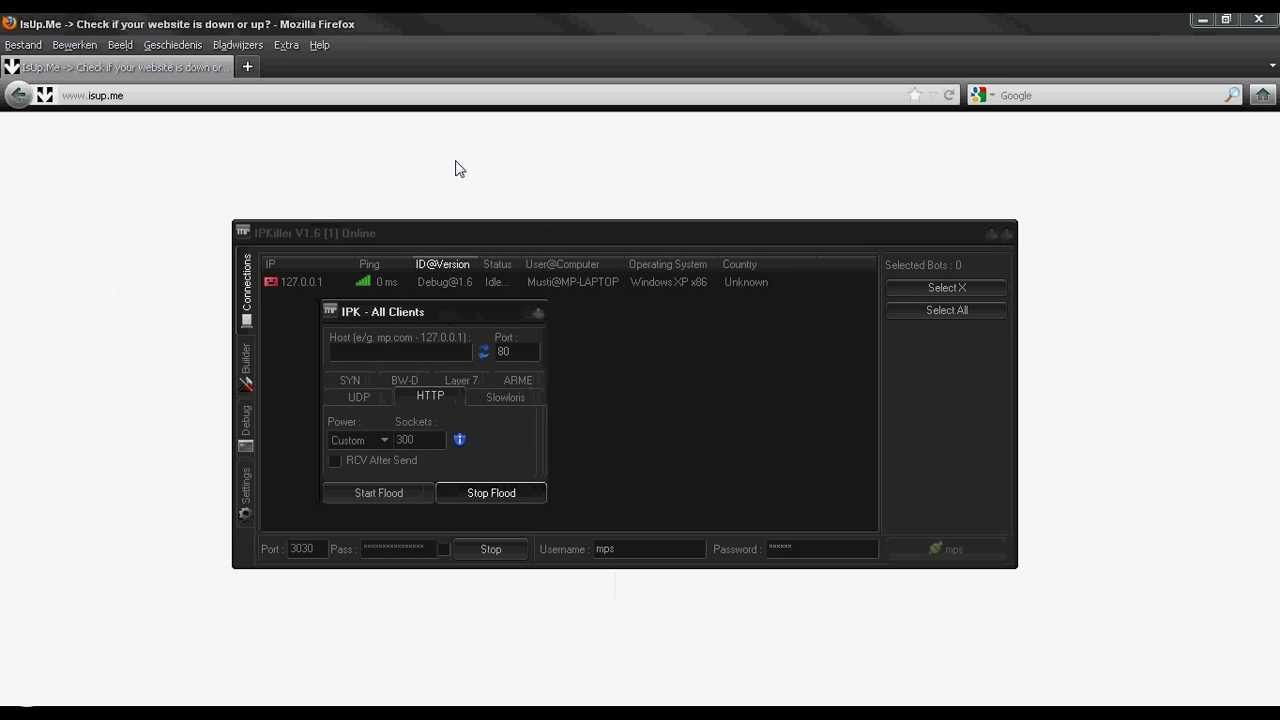Click the Builder tools sidebar icon

click(246, 384)
